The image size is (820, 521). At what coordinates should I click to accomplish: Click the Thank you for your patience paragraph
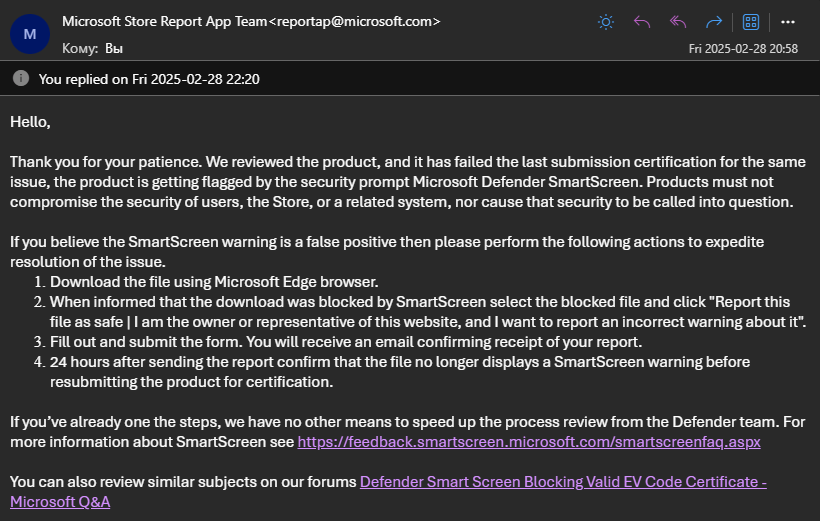pyautogui.click(x=408, y=182)
